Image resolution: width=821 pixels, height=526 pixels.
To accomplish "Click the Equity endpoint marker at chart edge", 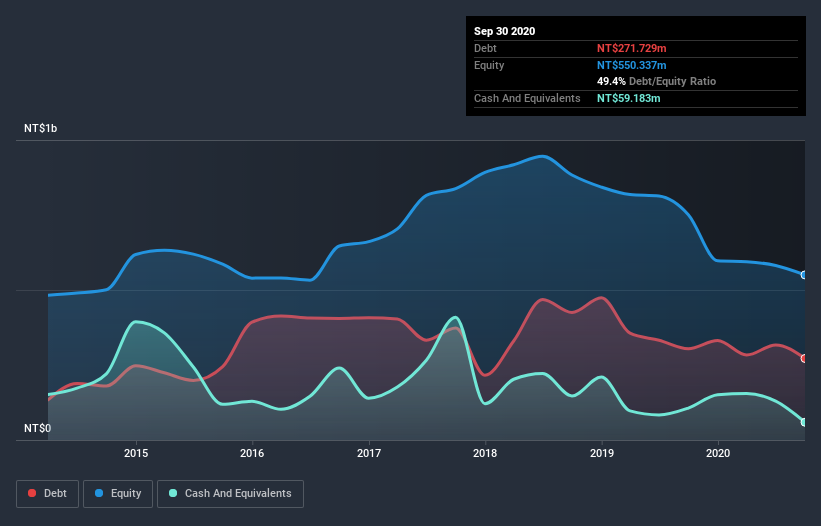I will (x=804, y=275).
